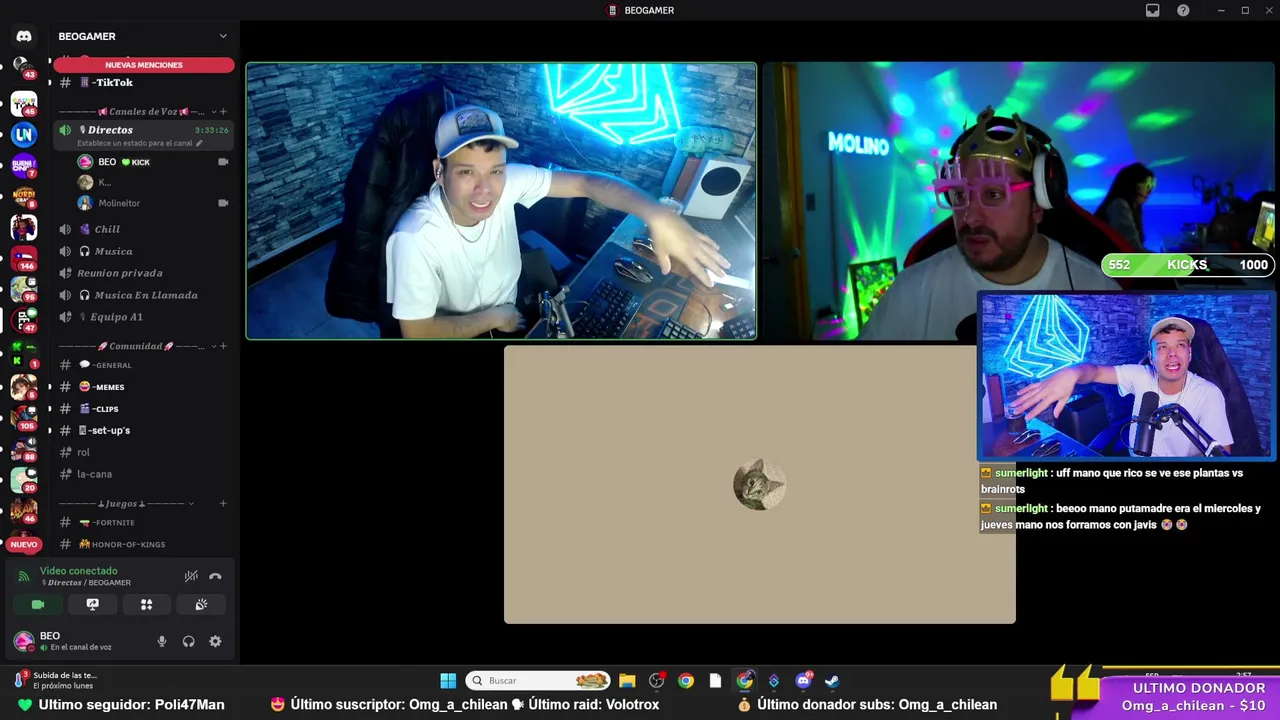
Task: Open the FORTNITE channel
Action: click(144, 522)
